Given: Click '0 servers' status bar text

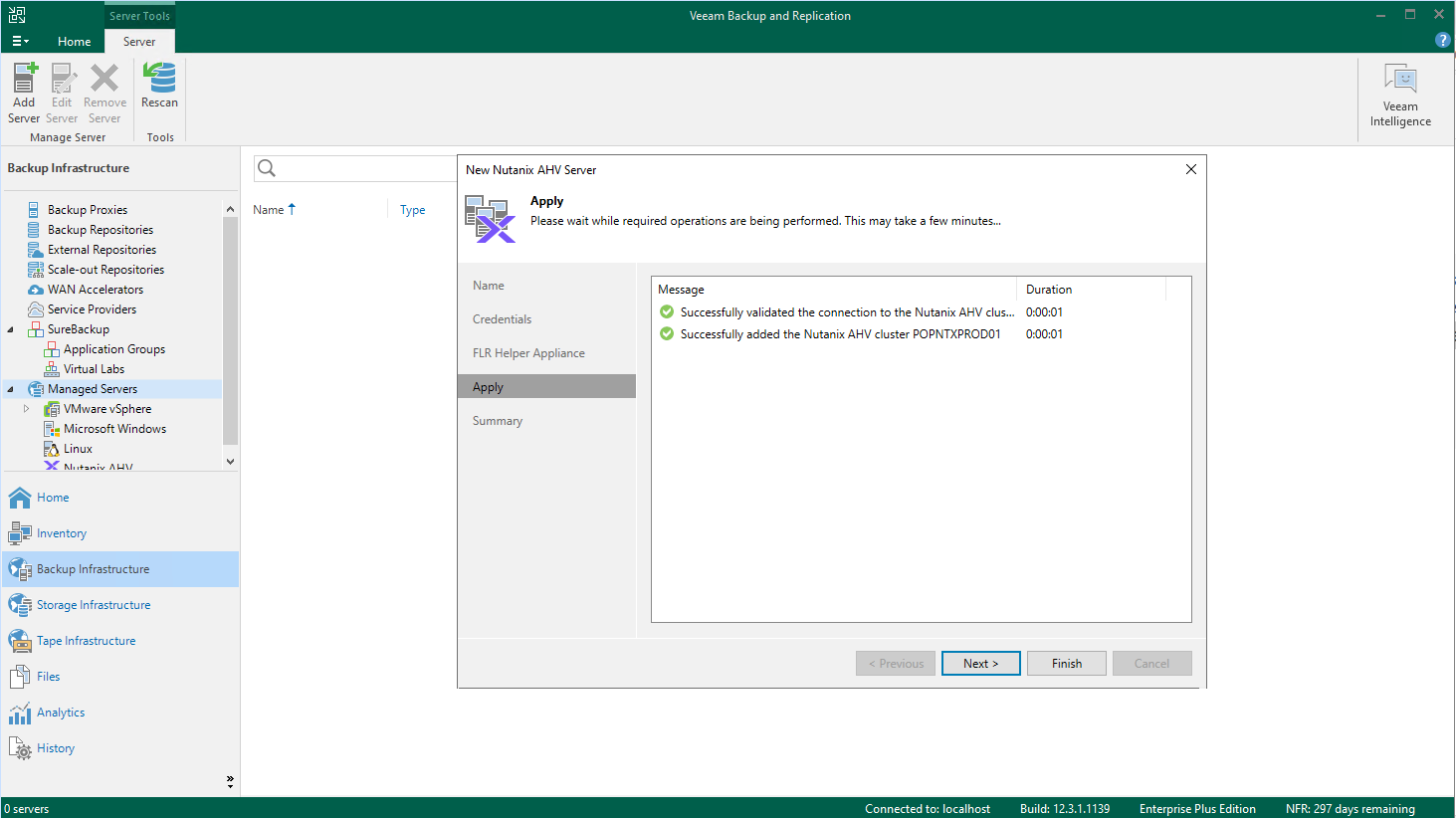Looking at the screenshot, I should click(27, 809).
